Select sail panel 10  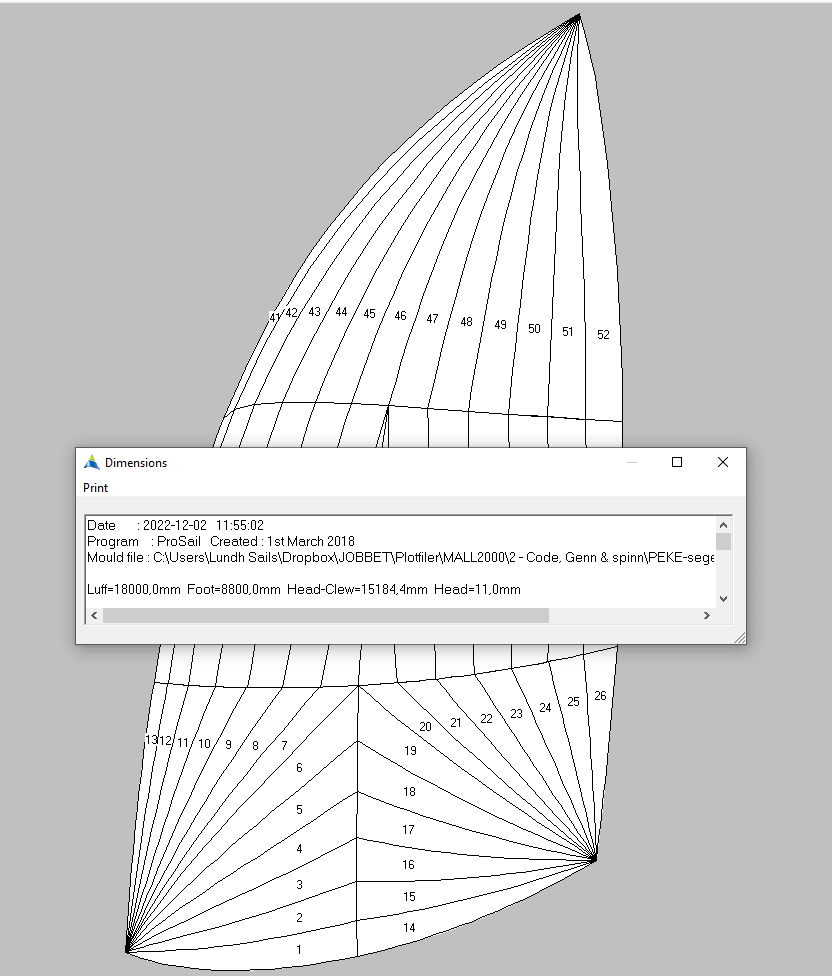pos(204,744)
